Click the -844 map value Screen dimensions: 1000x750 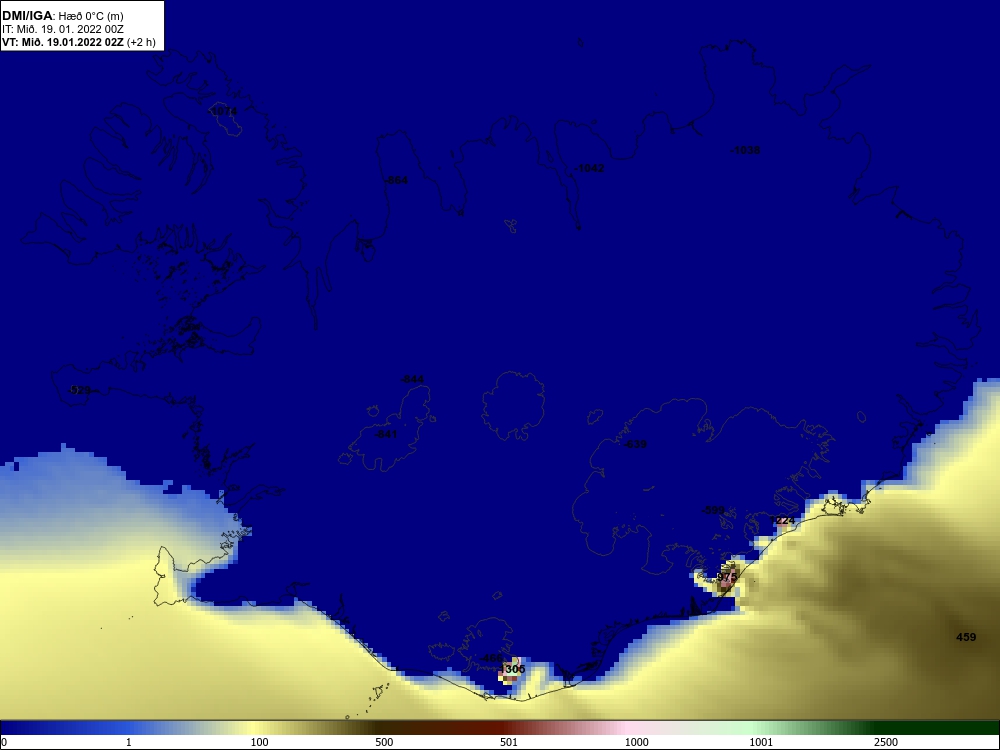point(412,379)
